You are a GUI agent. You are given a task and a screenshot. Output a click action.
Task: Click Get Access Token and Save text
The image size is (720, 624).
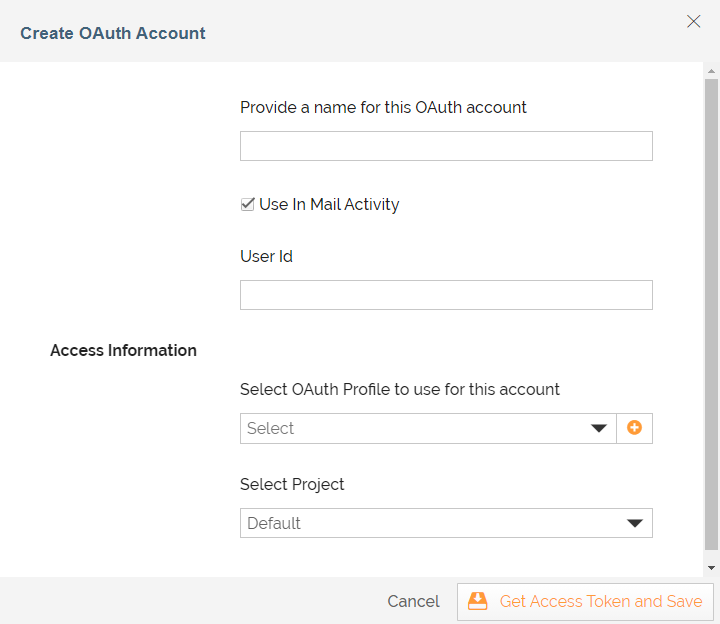pos(601,601)
